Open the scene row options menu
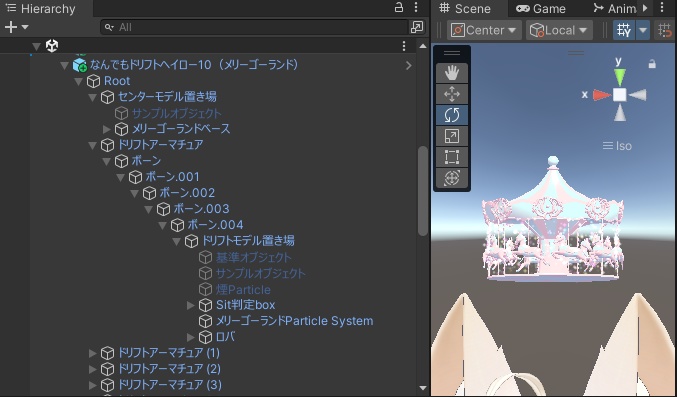The height and width of the screenshot is (397, 677). (x=404, y=46)
